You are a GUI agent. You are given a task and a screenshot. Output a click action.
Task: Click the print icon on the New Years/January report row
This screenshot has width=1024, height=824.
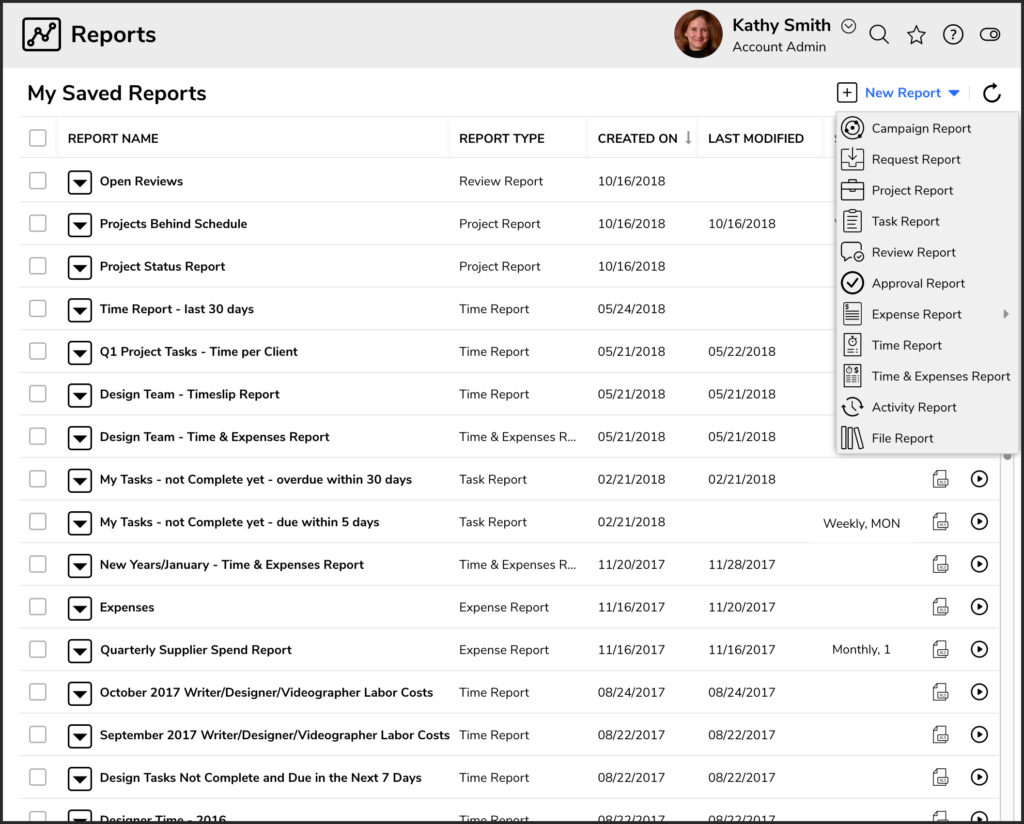[x=941, y=563]
